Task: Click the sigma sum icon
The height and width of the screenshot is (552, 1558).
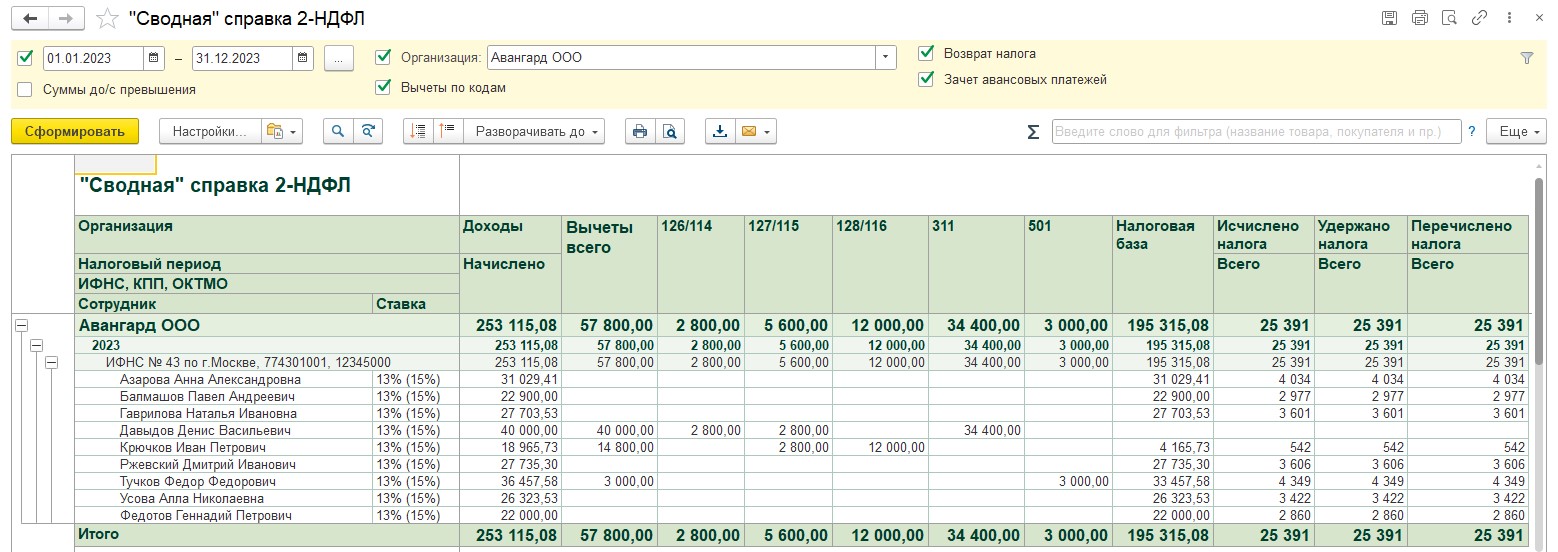Action: pyautogui.click(x=1033, y=132)
